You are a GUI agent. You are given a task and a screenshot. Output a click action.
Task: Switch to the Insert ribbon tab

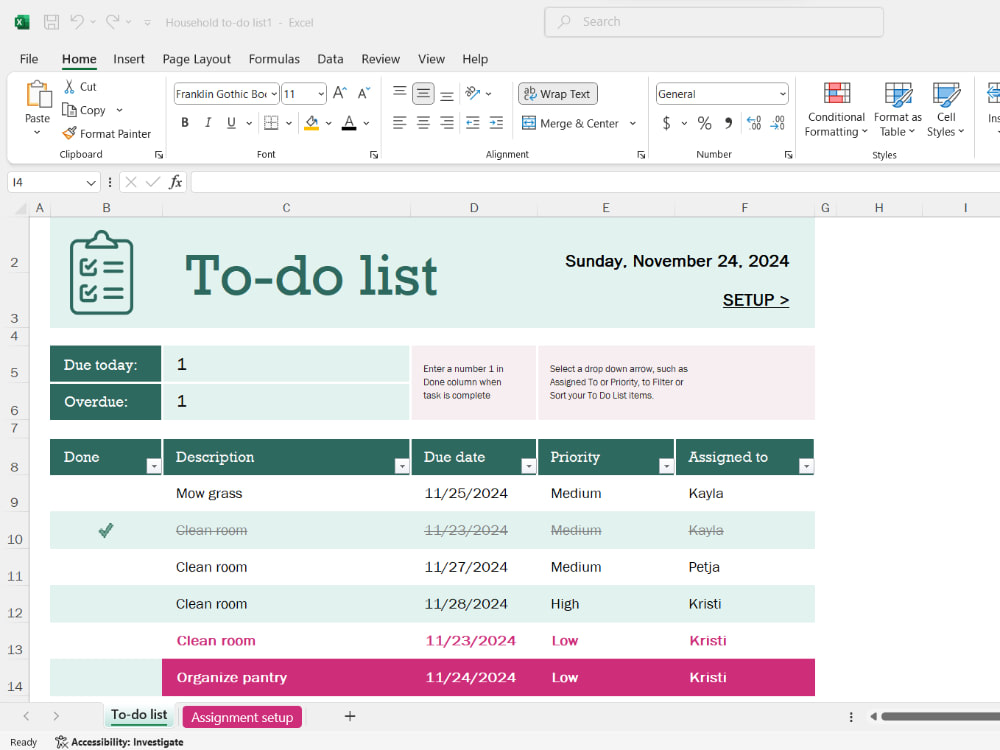[x=129, y=59]
